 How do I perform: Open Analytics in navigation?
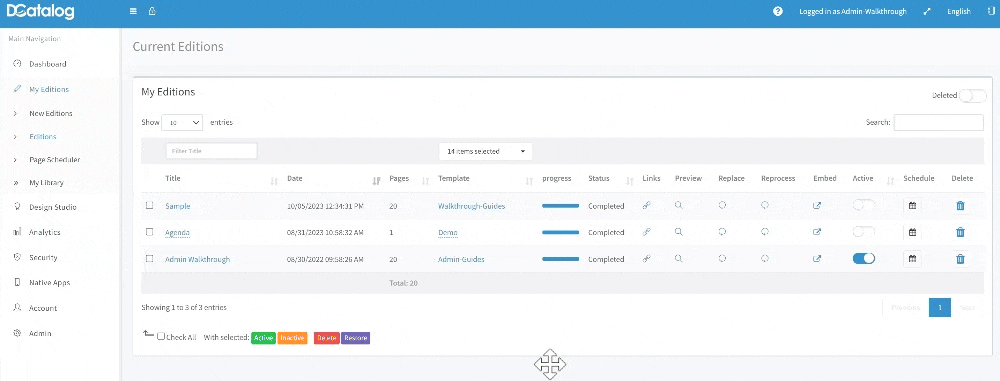(45, 232)
